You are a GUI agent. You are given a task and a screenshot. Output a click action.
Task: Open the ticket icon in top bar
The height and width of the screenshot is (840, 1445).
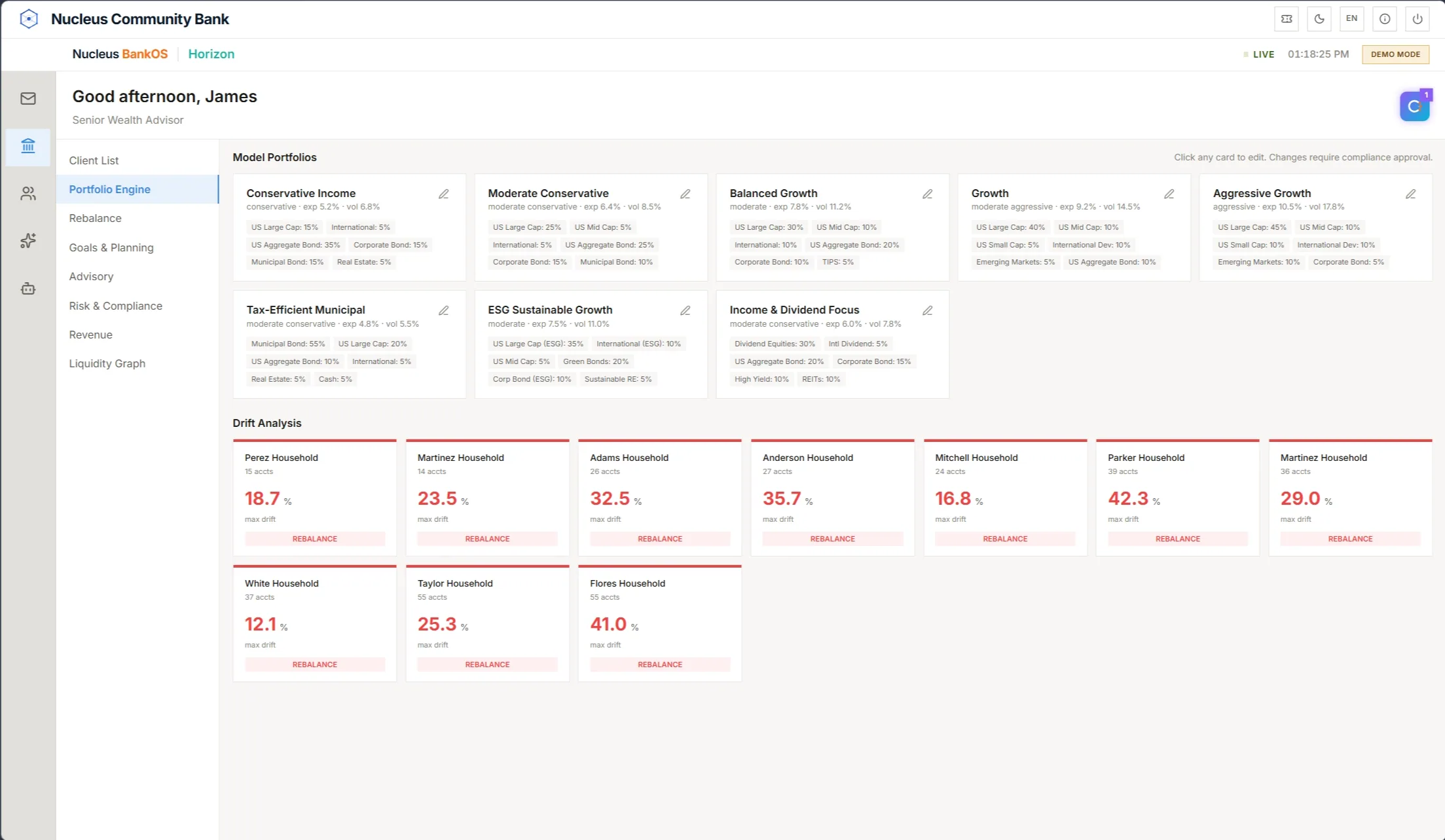(1287, 19)
